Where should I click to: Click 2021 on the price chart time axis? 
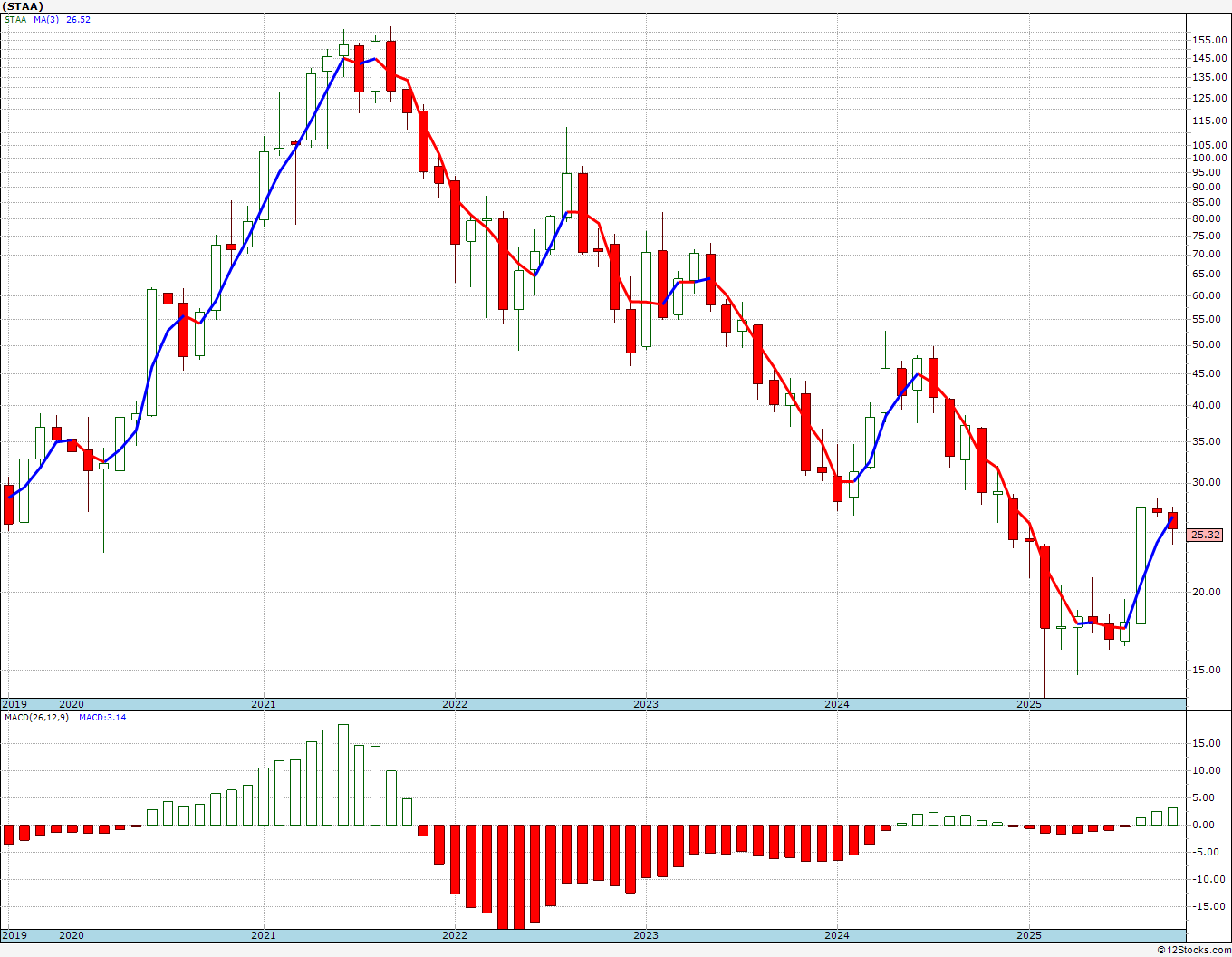point(264,704)
